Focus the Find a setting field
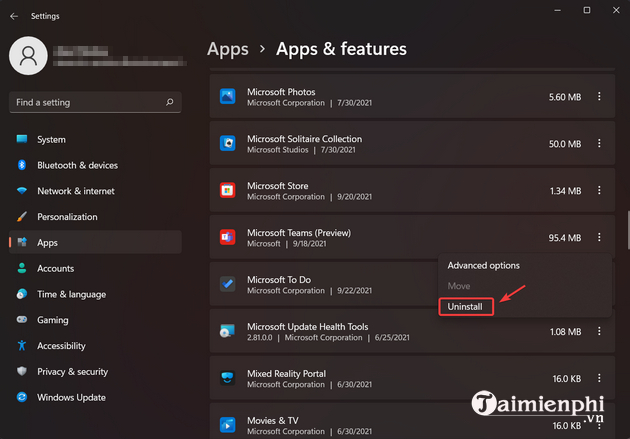This screenshot has width=630, height=439. click(x=95, y=102)
